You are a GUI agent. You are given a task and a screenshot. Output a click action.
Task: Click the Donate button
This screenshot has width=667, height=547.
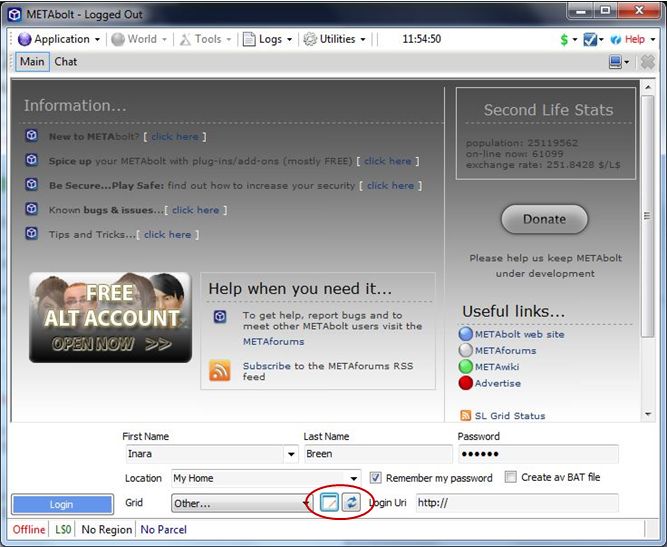[x=543, y=219]
